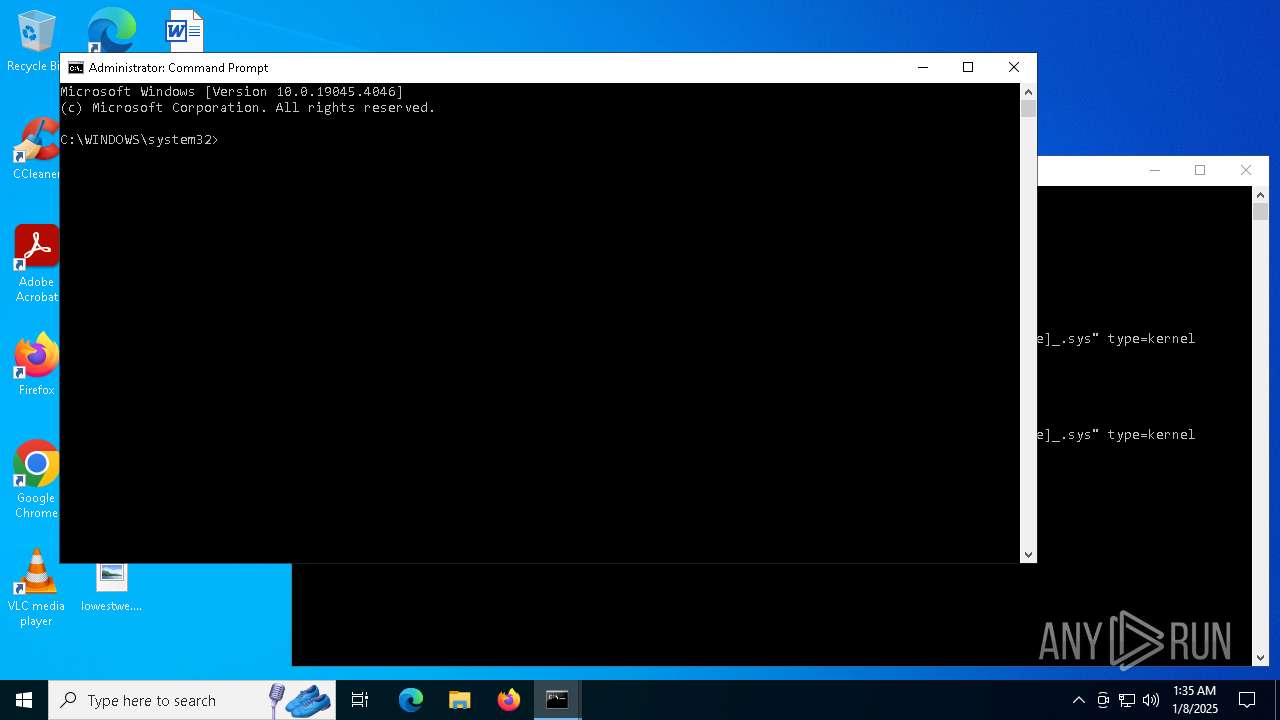
Task: Open File Explorer from the taskbar
Action: tap(460, 700)
